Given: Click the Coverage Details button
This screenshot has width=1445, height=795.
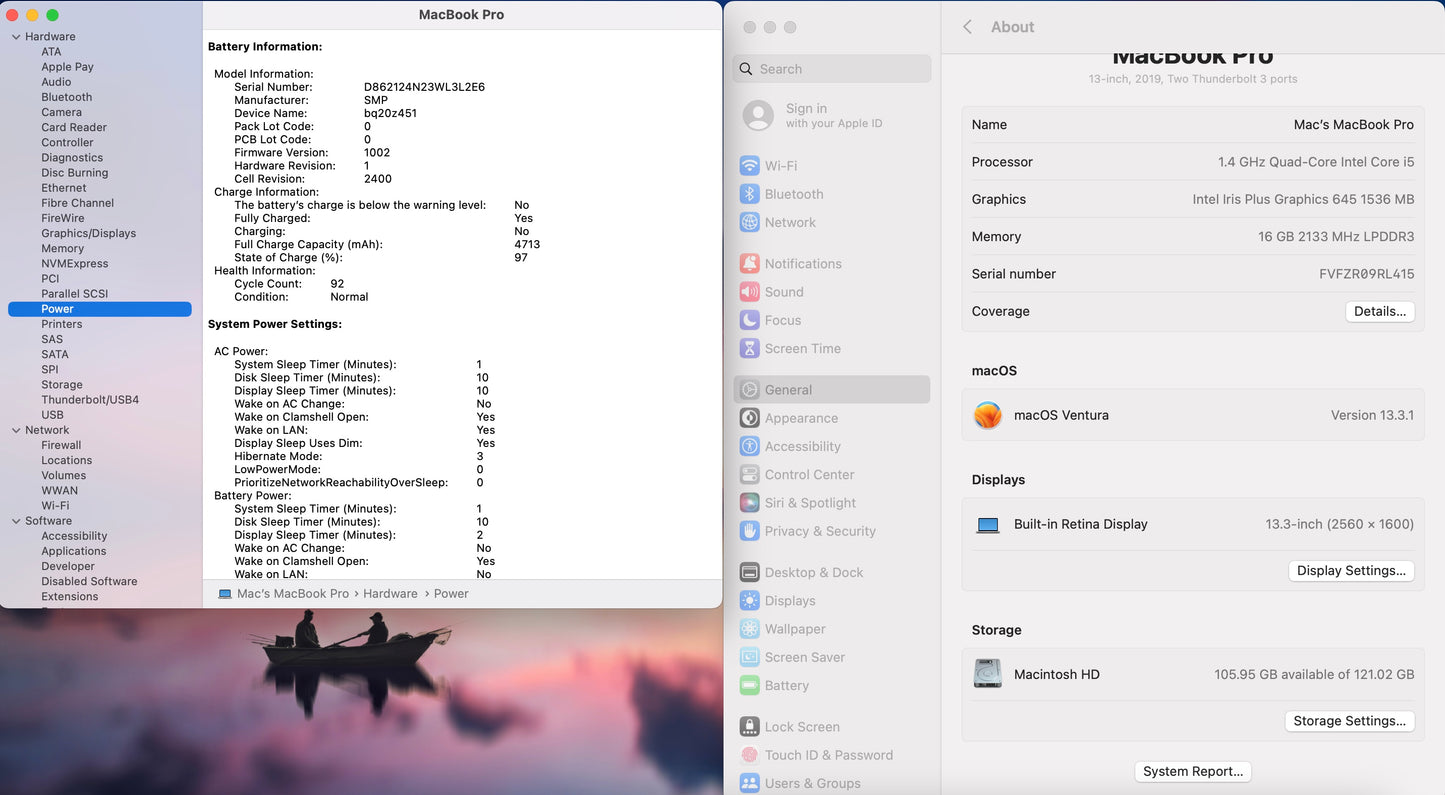Looking at the screenshot, I should click(x=1379, y=311).
